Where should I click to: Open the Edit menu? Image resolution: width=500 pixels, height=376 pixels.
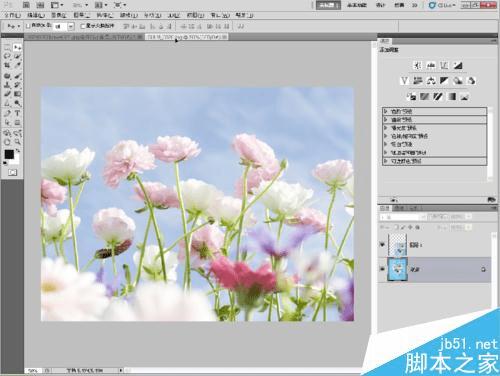tap(35, 15)
